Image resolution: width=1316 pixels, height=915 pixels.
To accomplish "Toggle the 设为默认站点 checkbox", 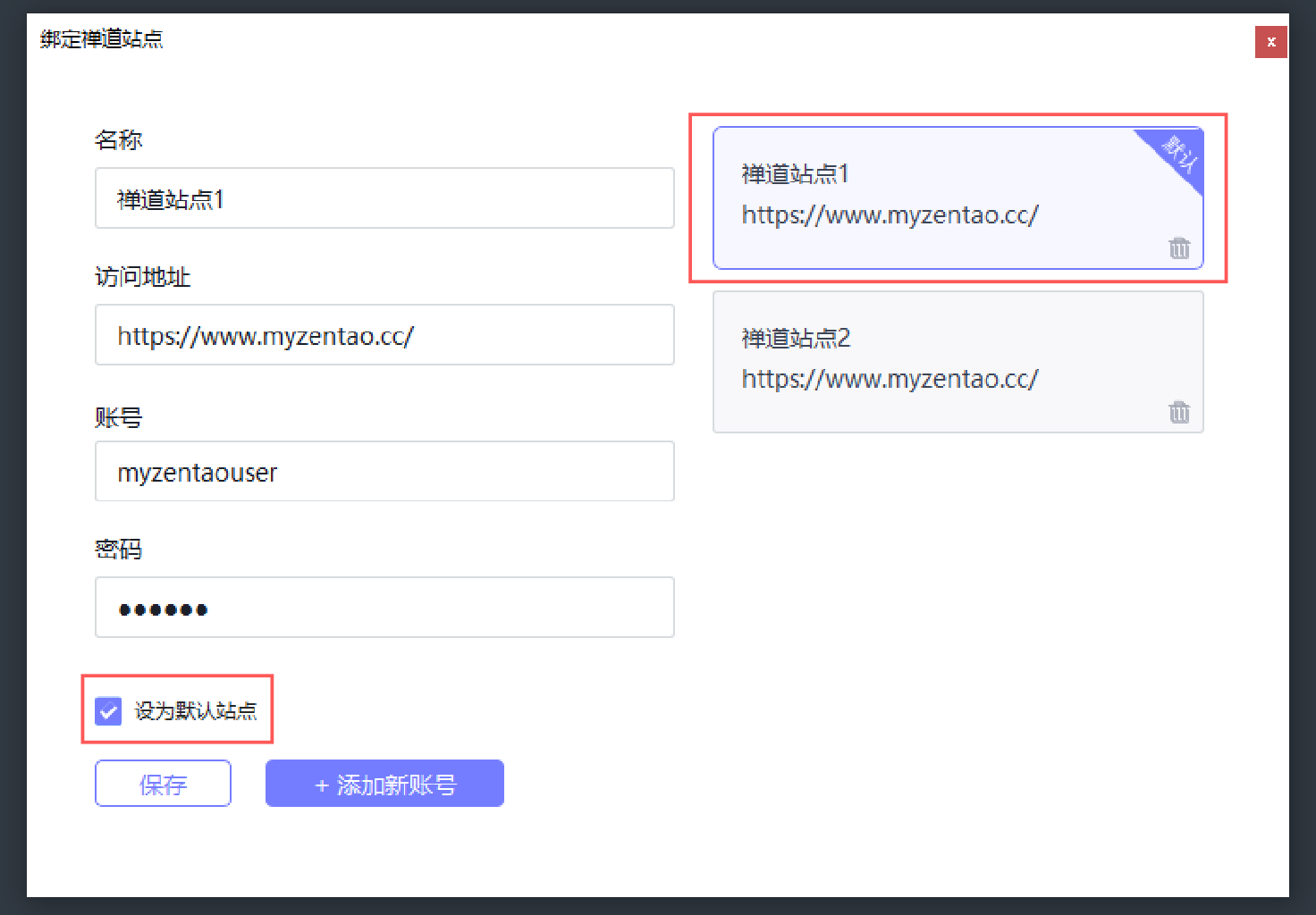I will (x=108, y=711).
